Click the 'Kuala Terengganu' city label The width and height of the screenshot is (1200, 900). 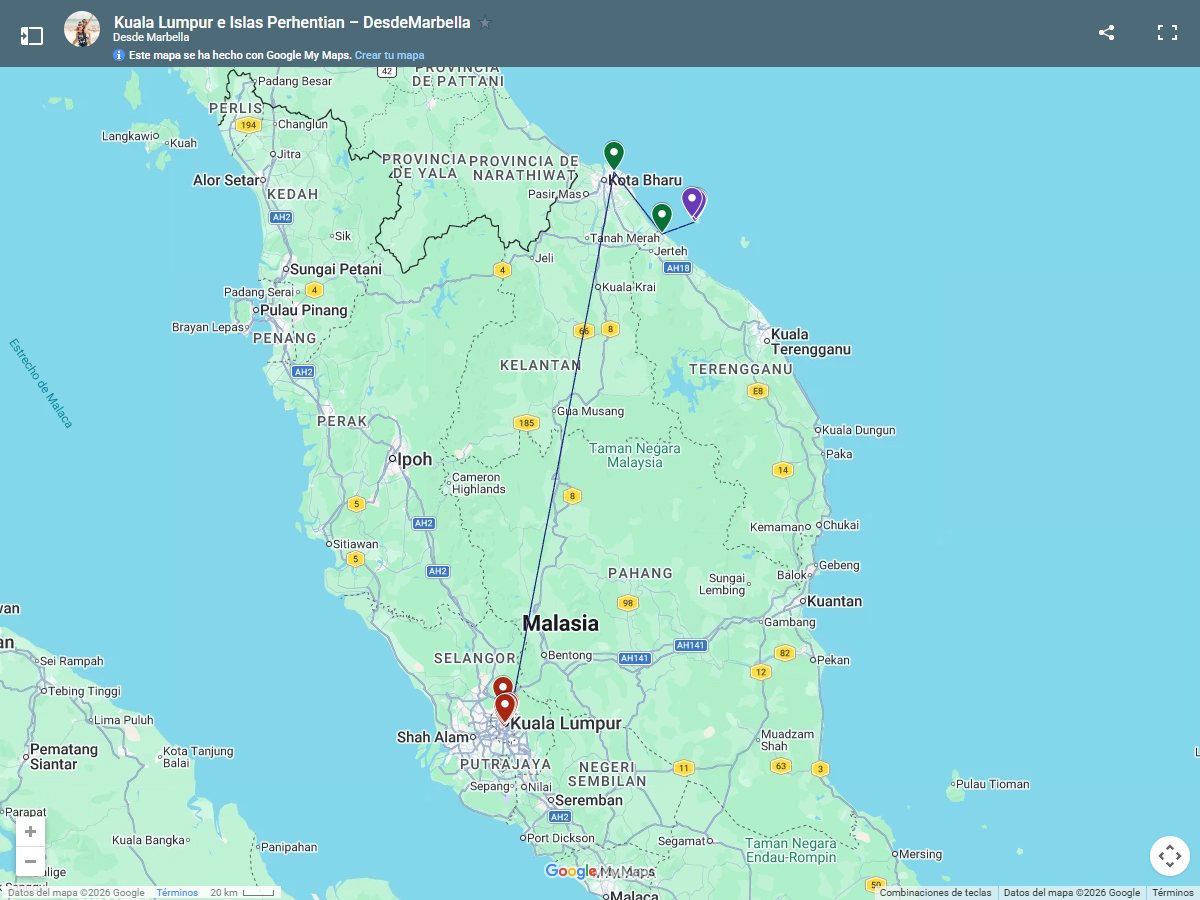point(810,342)
